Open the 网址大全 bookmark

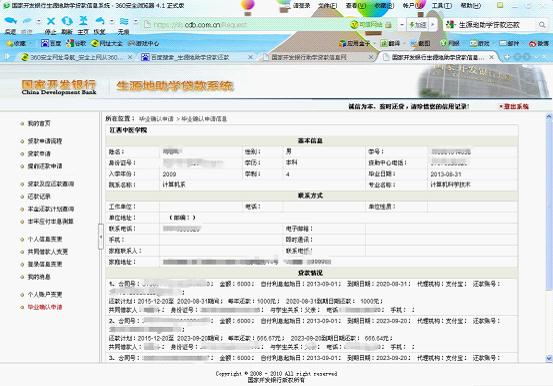[x=107, y=43]
